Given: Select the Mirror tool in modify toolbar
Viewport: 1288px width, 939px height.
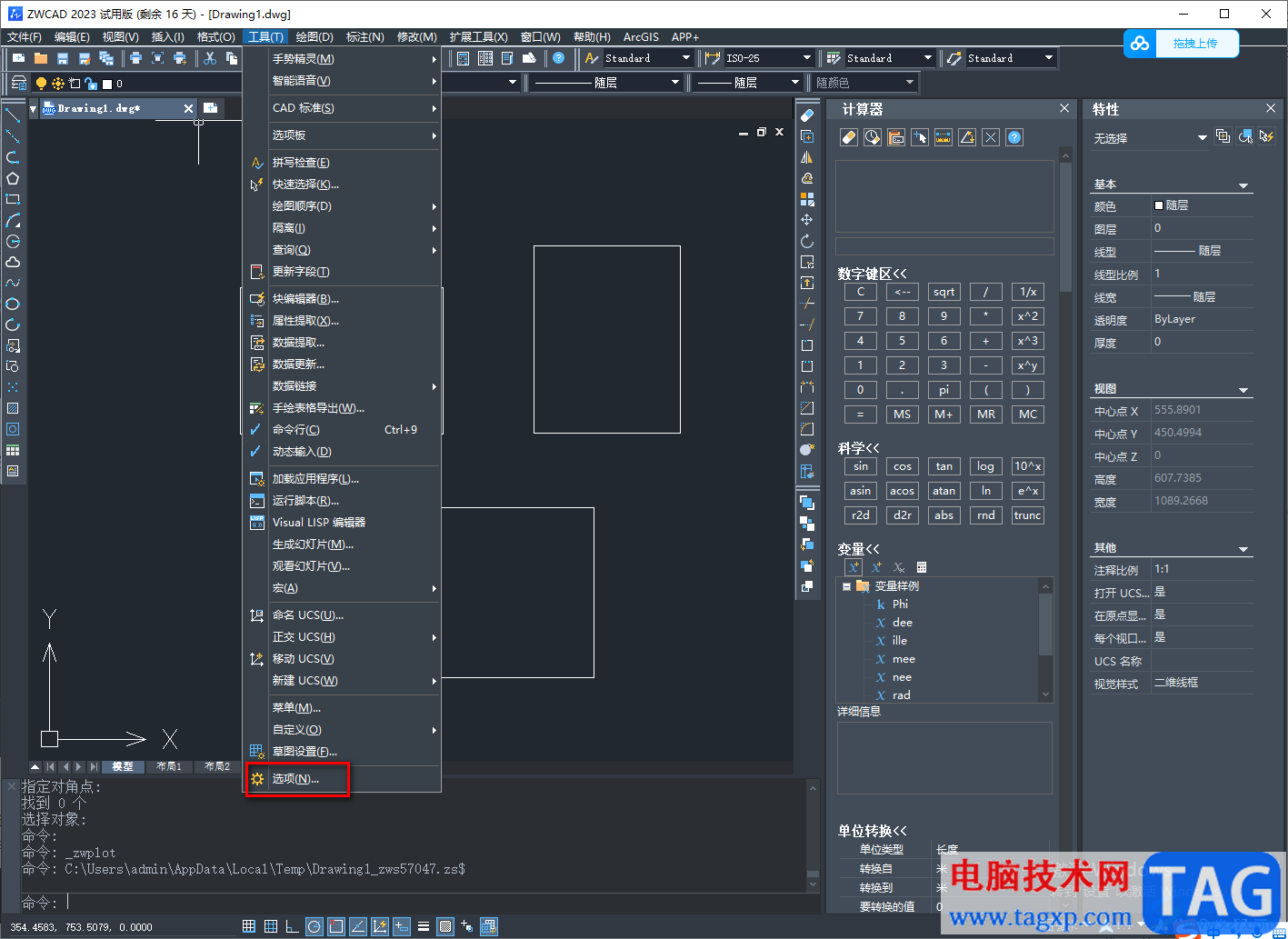Looking at the screenshot, I should pos(807,157).
